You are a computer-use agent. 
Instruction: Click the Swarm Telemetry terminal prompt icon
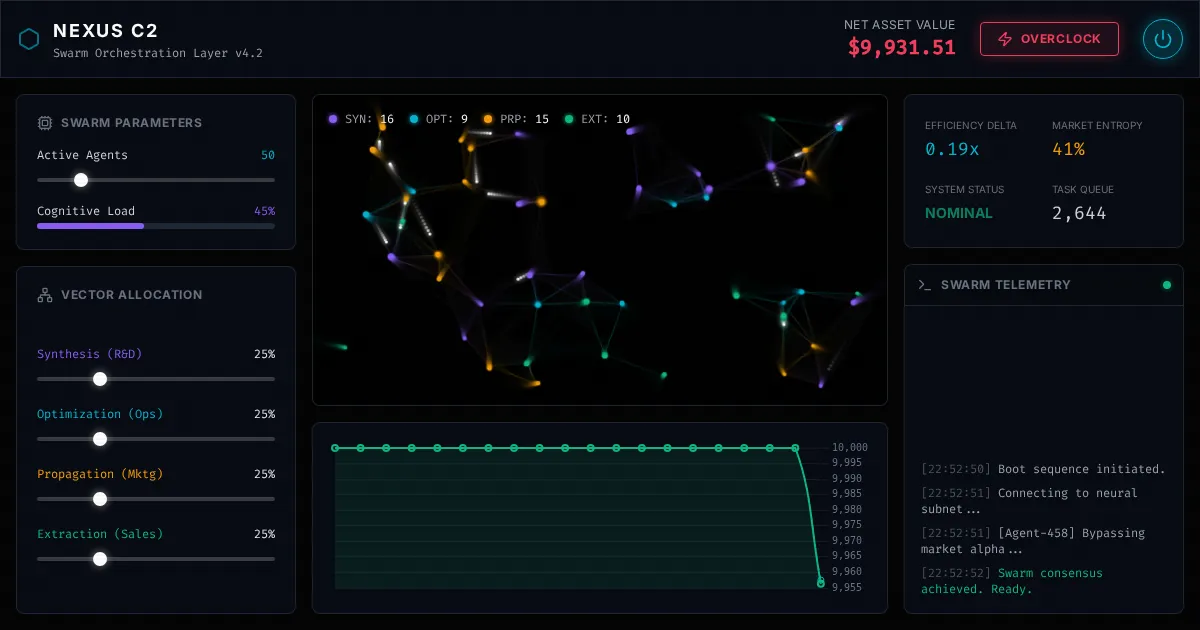coord(924,285)
